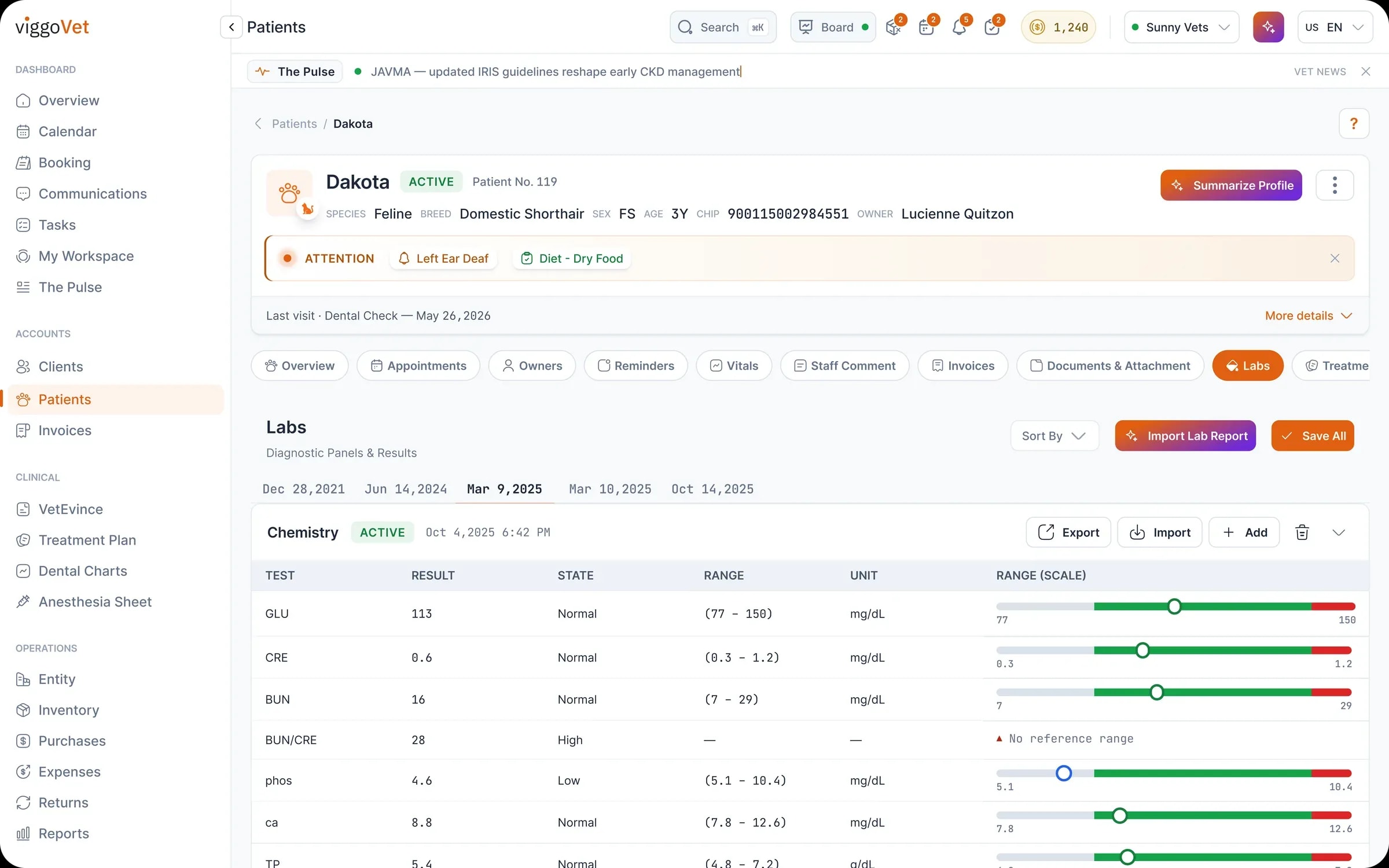
Task: Go back using breadcrumb left arrow
Action: [x=258, y=124]
